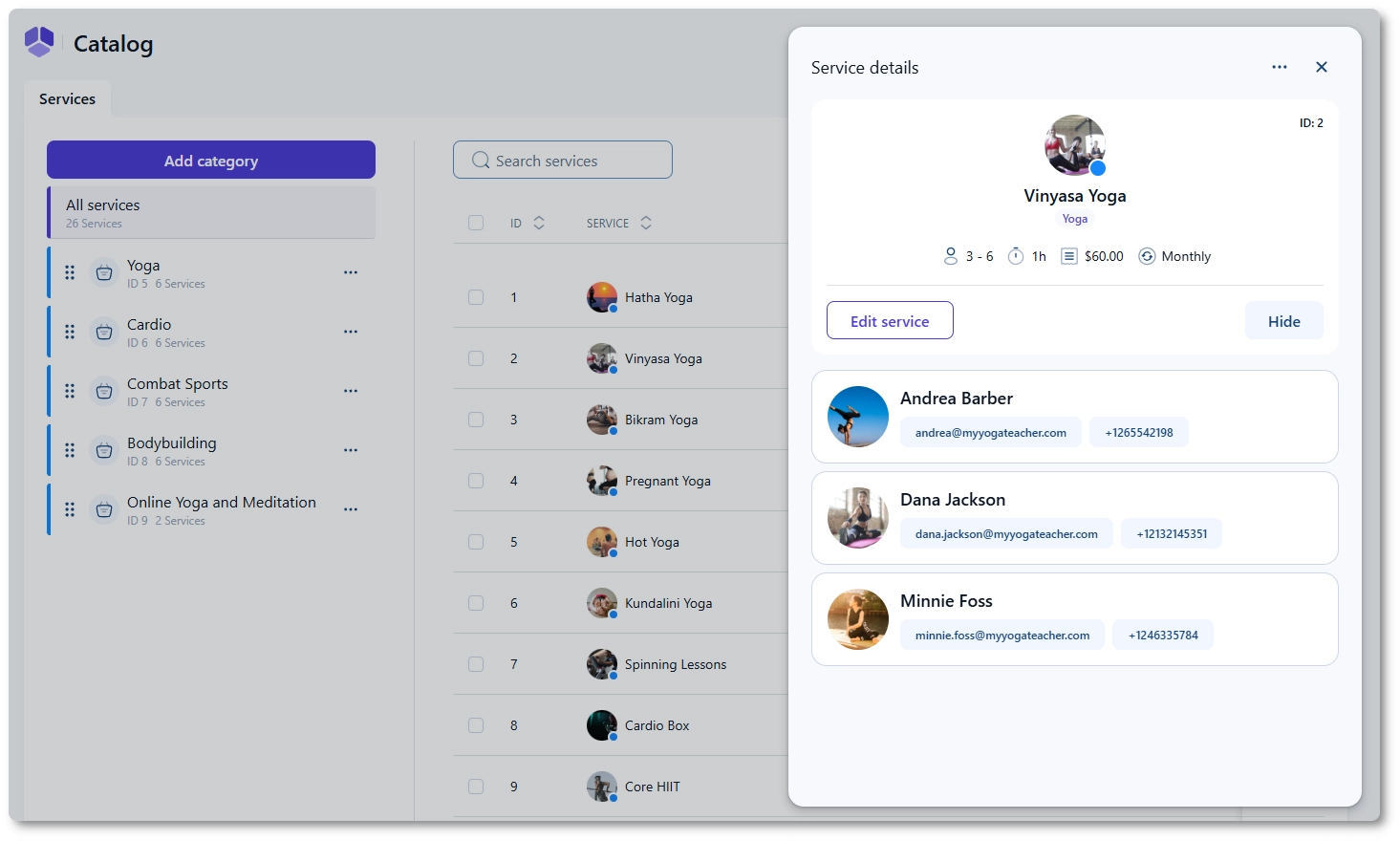
Task: Open the more options menu for Yoga
Action: tap(351, 272)
